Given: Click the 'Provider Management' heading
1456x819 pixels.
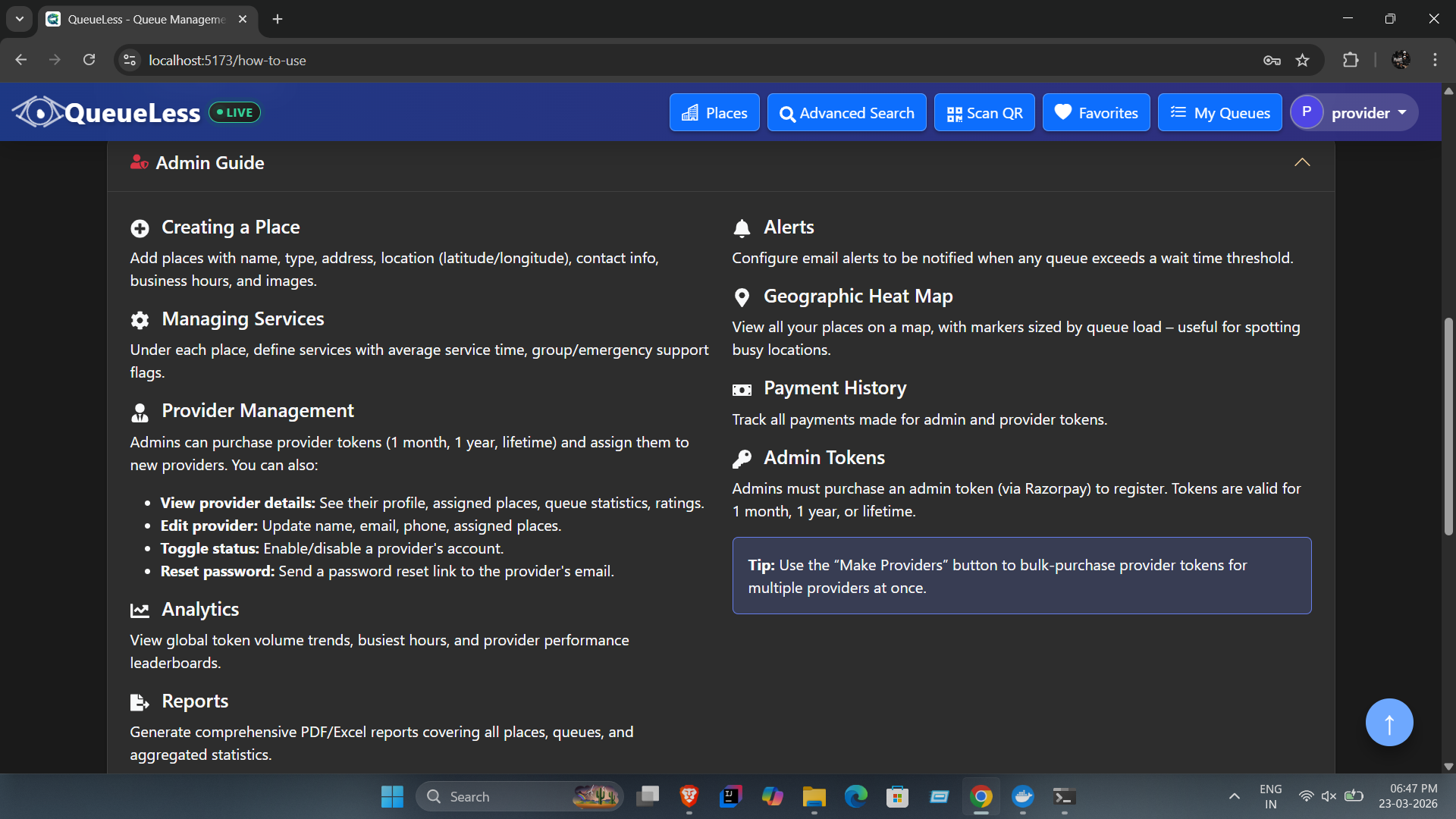Looking at the screenshot, I should (258, 410).
